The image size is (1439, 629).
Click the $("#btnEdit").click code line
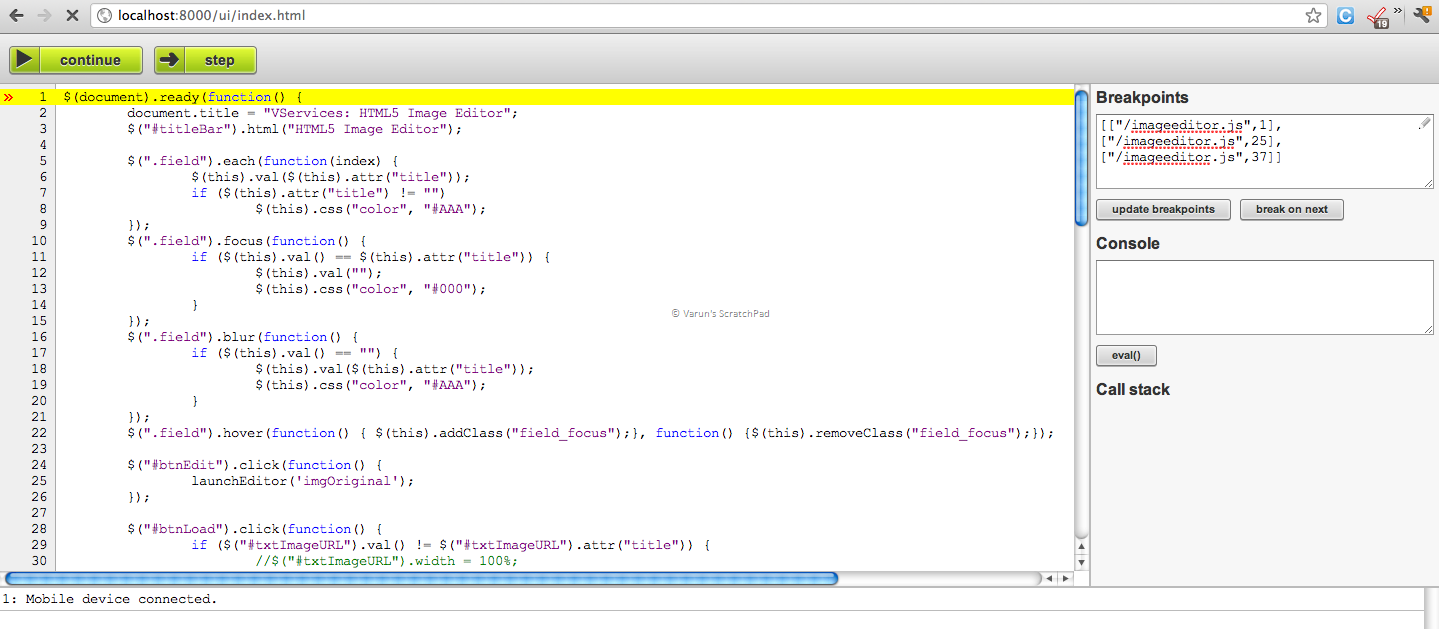point(254,465)
